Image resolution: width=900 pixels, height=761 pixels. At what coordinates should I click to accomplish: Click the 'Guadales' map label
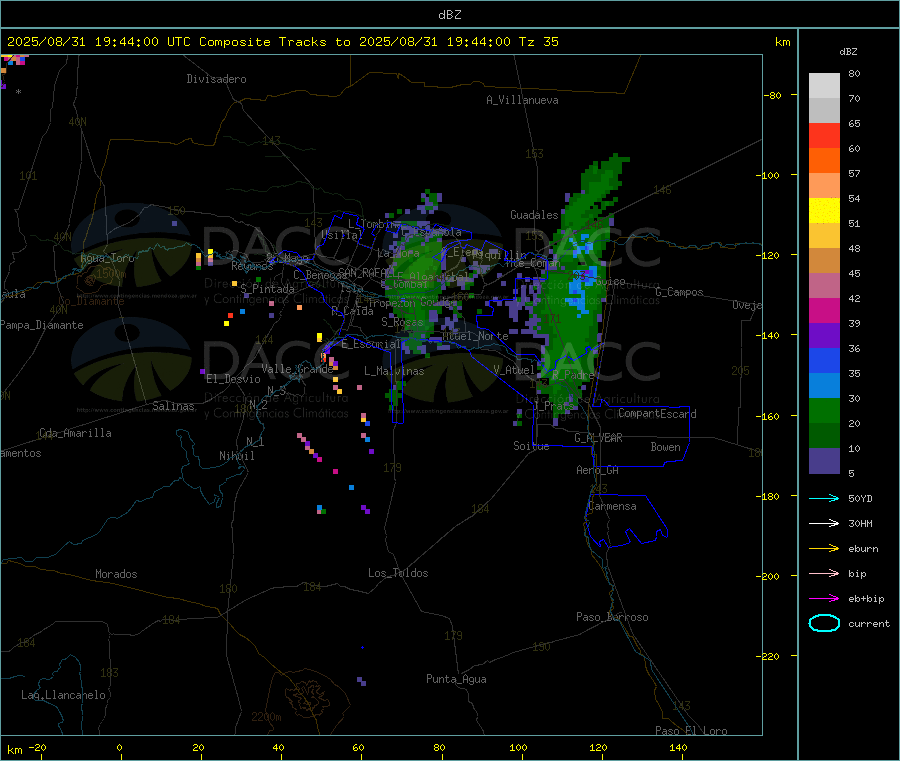tap(534, 215)
